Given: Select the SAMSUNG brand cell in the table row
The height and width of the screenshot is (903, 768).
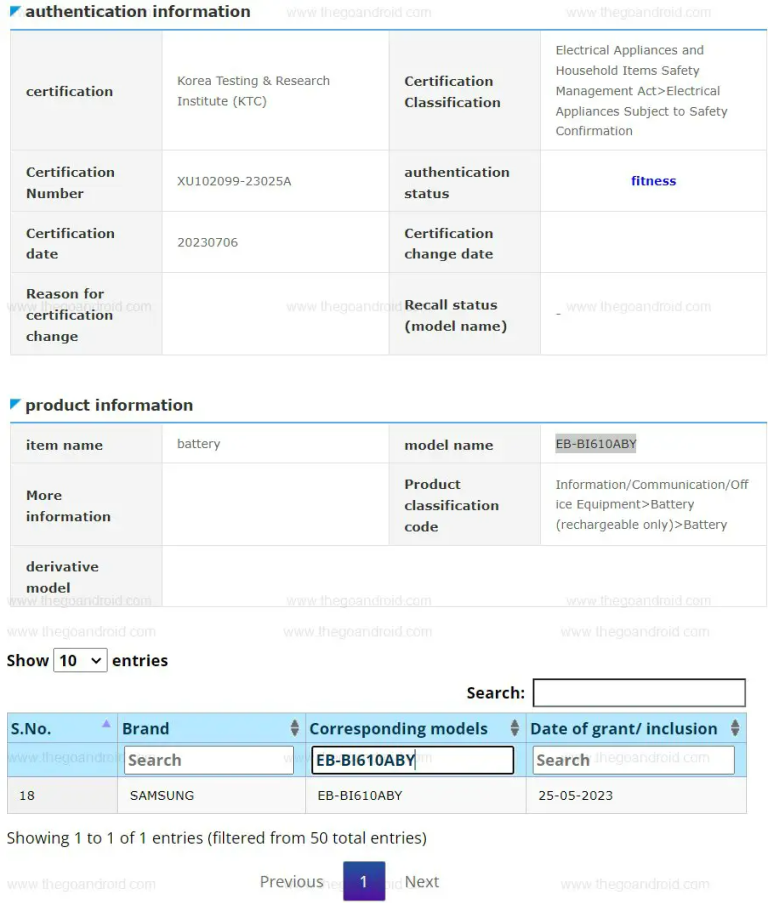Looking at the screenshot, I should tap(162, 796).
